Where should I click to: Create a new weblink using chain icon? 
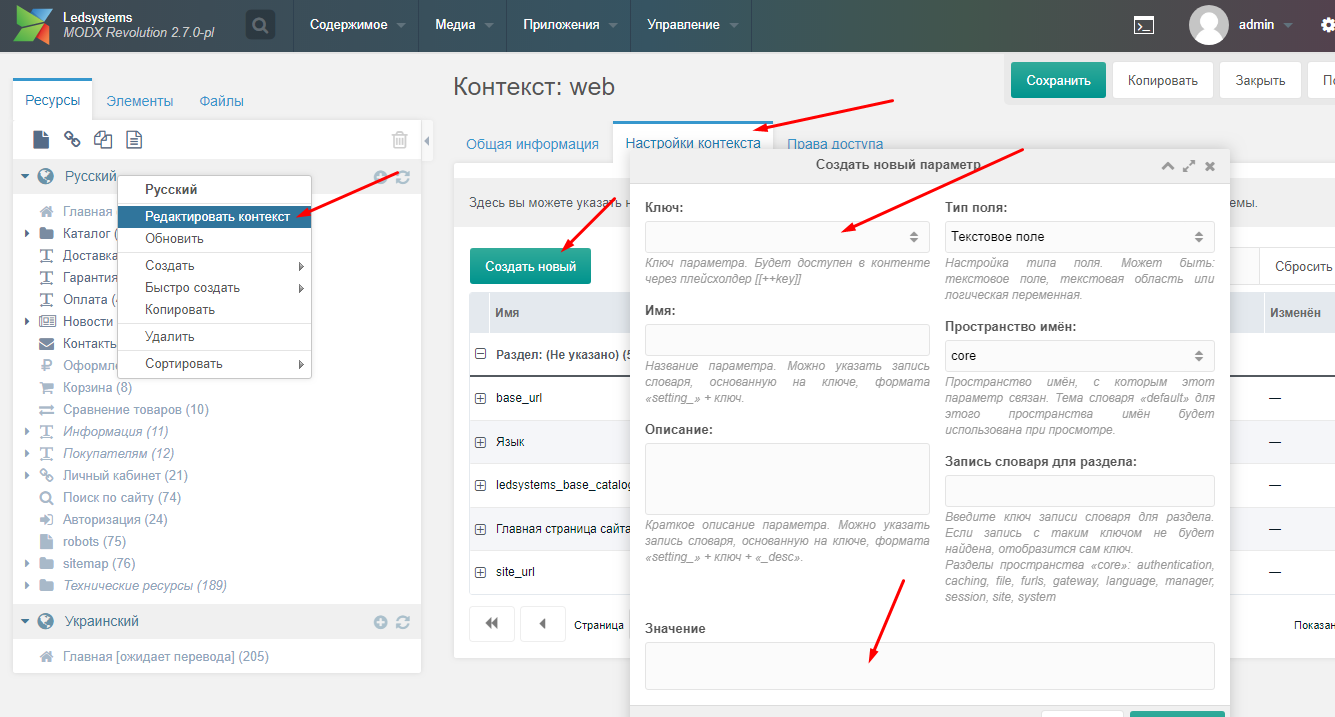[x=72, y=140]
